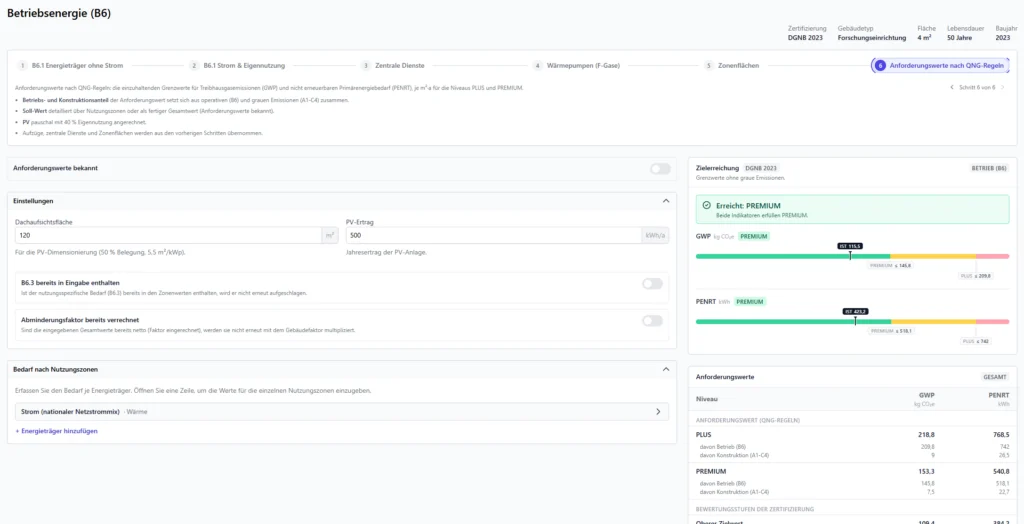Click the PLUS ≤ 209,8 threshold label

(x=977, y=276)
